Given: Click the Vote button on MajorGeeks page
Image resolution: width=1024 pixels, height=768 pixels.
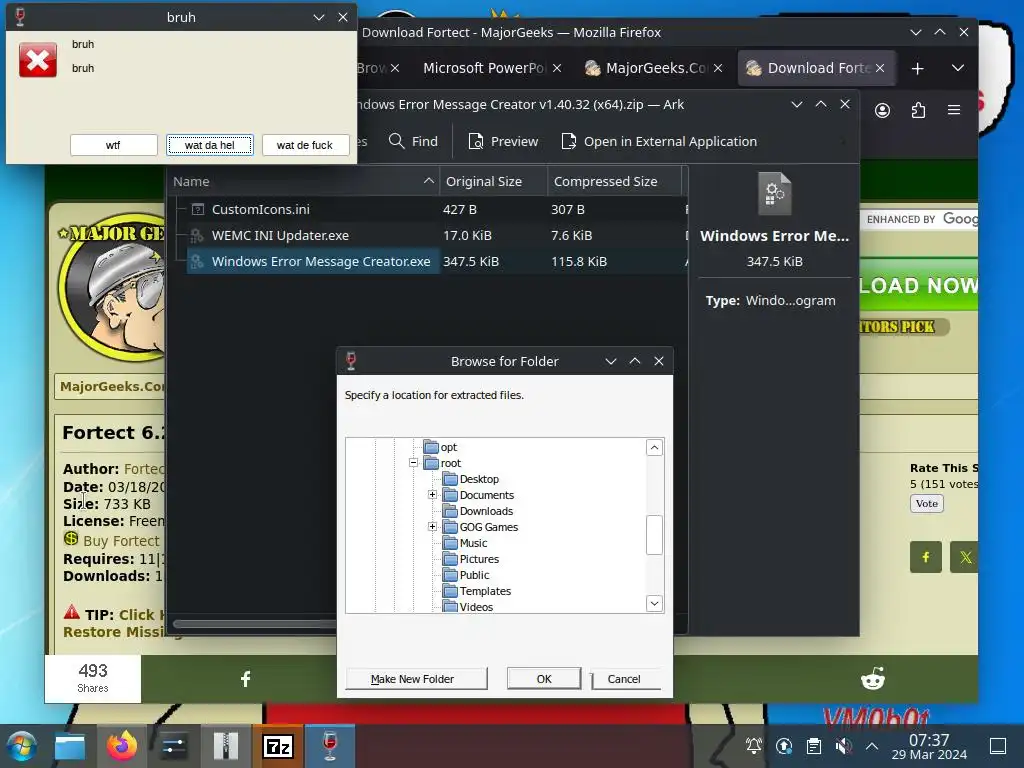Looking at the screenshot, I should tap(927, 504).
